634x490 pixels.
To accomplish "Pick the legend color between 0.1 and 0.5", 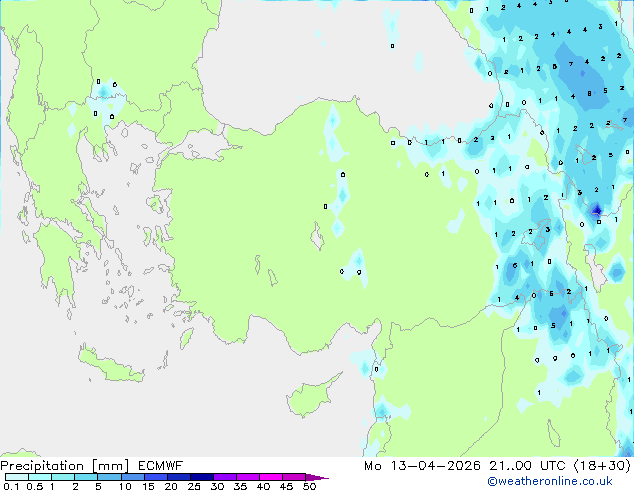I will (17, 477).
